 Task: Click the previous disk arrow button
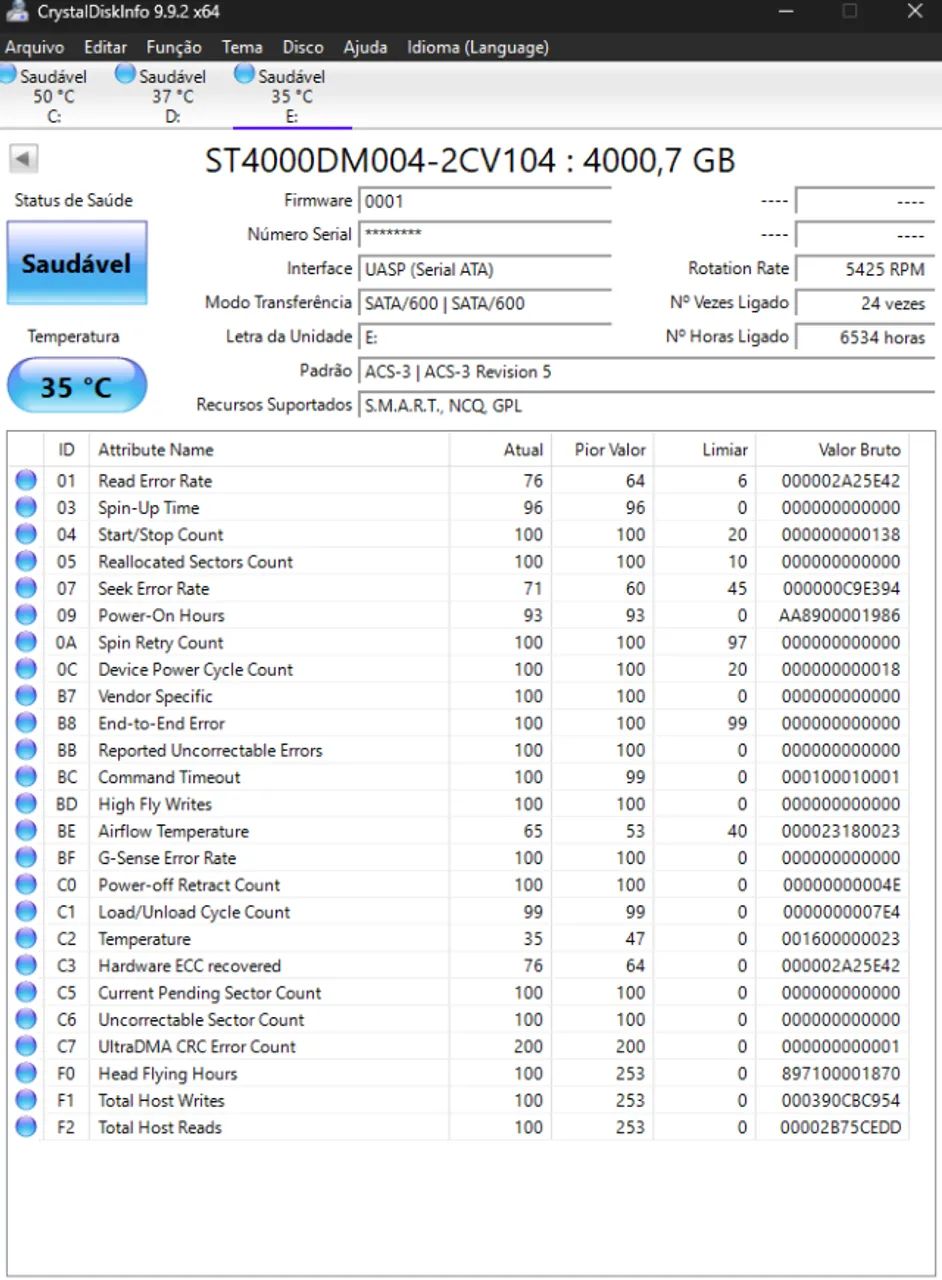23,158
